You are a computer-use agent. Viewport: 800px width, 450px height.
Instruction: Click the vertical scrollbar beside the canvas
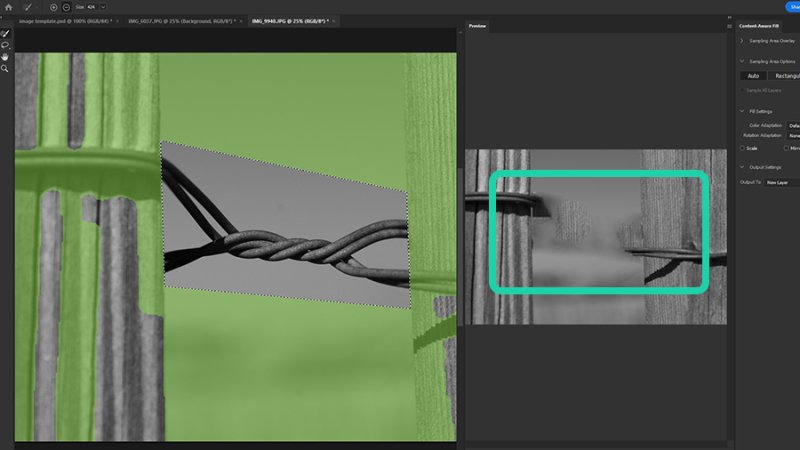click(460, 247)
